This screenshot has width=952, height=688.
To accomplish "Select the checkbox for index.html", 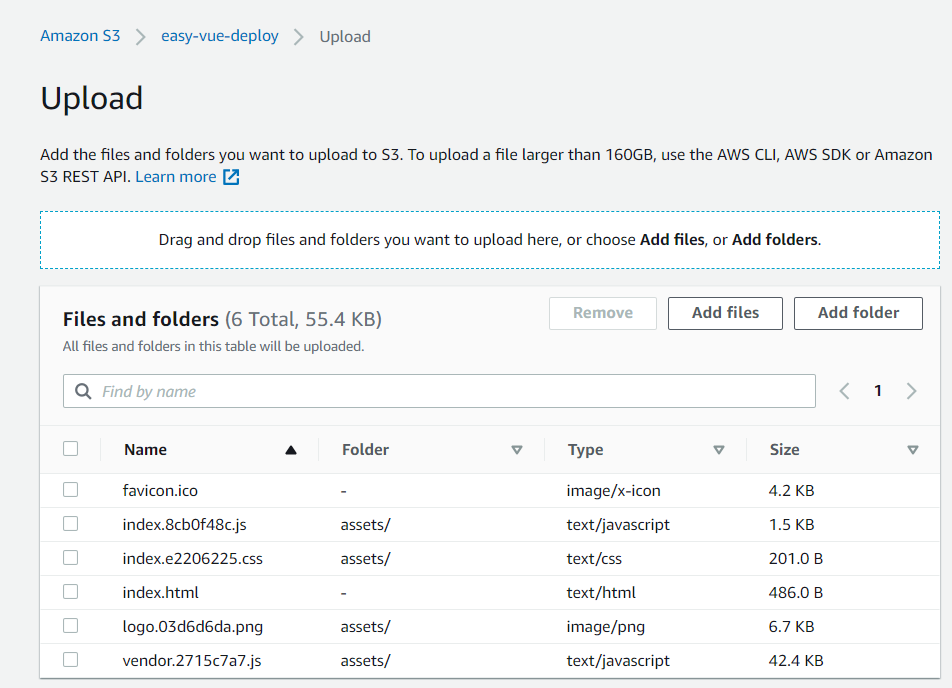I will pos(70,591).
